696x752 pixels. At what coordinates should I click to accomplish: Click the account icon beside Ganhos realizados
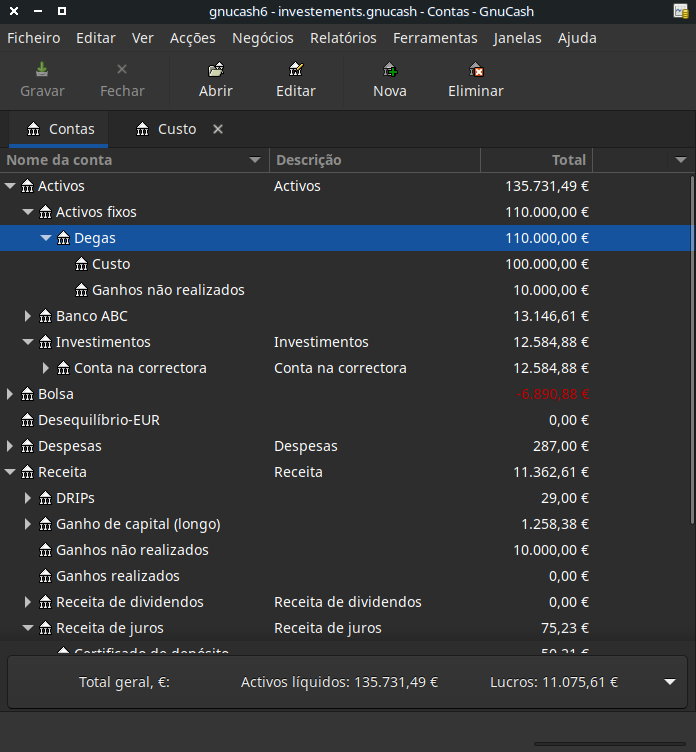pos(46,576)
